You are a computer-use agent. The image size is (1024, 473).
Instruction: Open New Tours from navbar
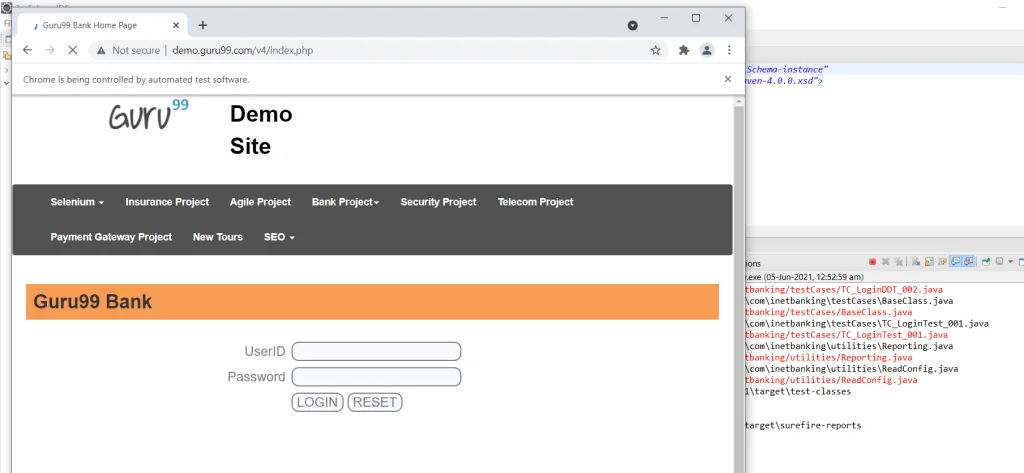tap(217, 237)
